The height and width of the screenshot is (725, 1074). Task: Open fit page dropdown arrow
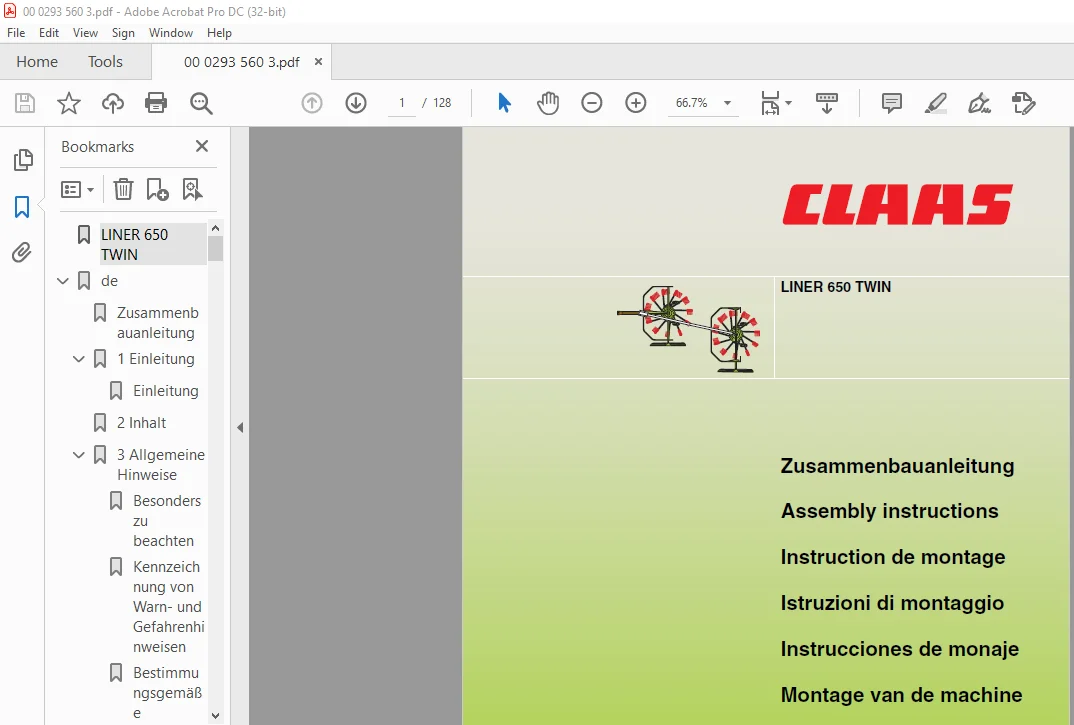[x=788, y=103]
